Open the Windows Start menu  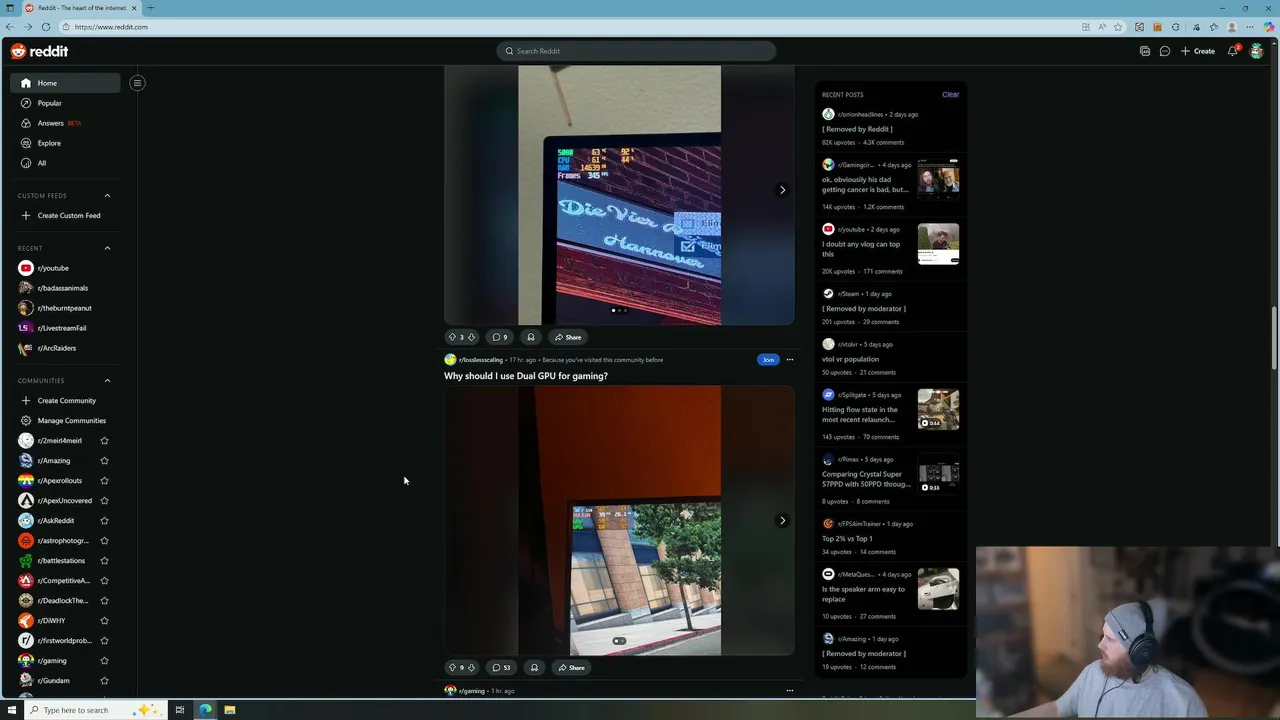[x=12, y=710]
